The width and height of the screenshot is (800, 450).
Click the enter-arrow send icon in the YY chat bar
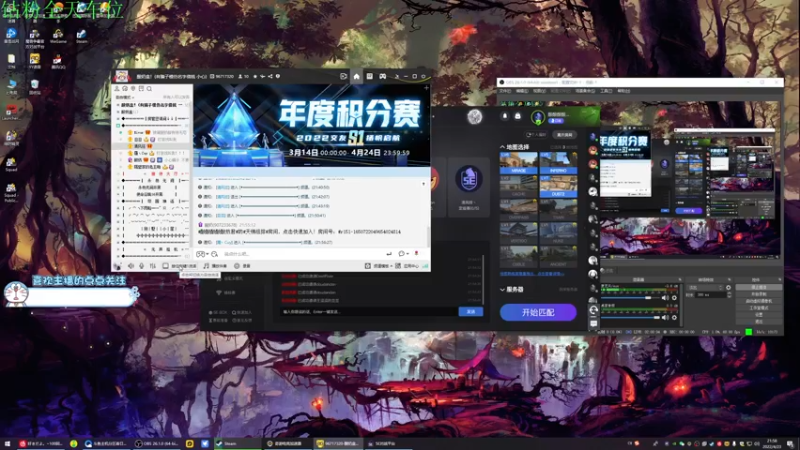(x=389, y=254)
